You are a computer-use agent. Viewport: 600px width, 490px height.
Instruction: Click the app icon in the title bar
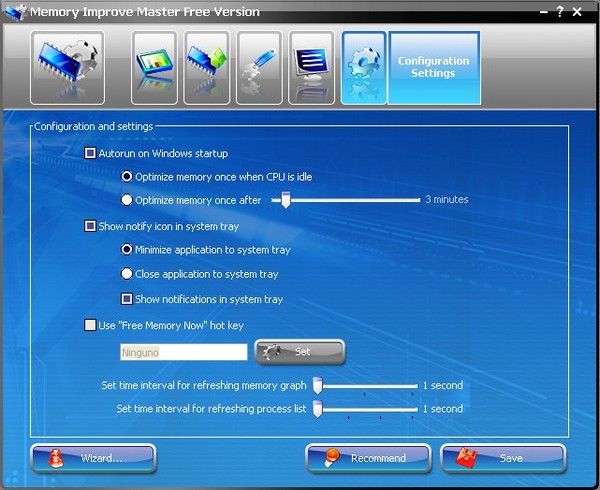tap(14, 12)
